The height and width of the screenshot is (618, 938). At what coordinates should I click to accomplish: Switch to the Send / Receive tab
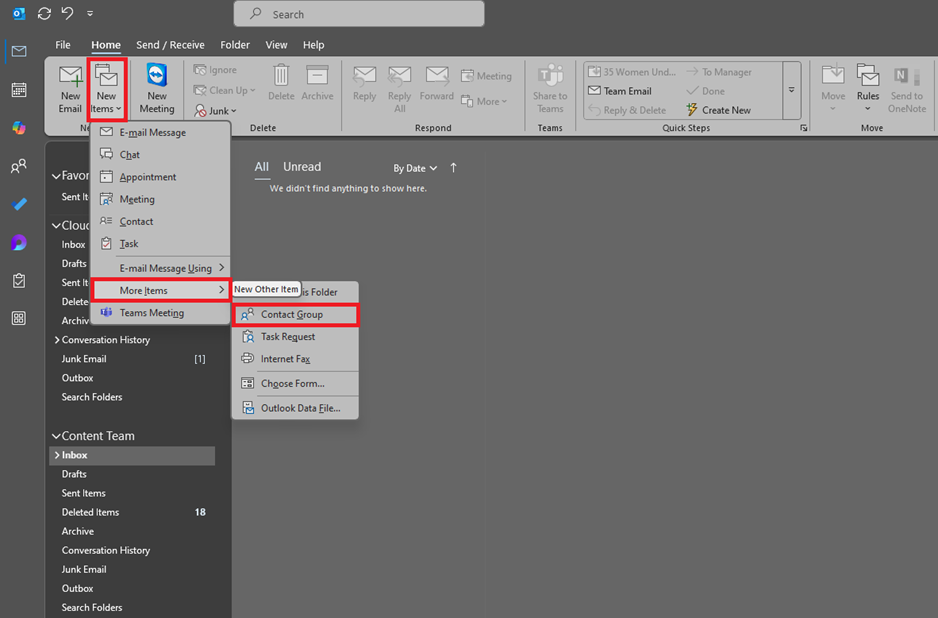(170, 44)
